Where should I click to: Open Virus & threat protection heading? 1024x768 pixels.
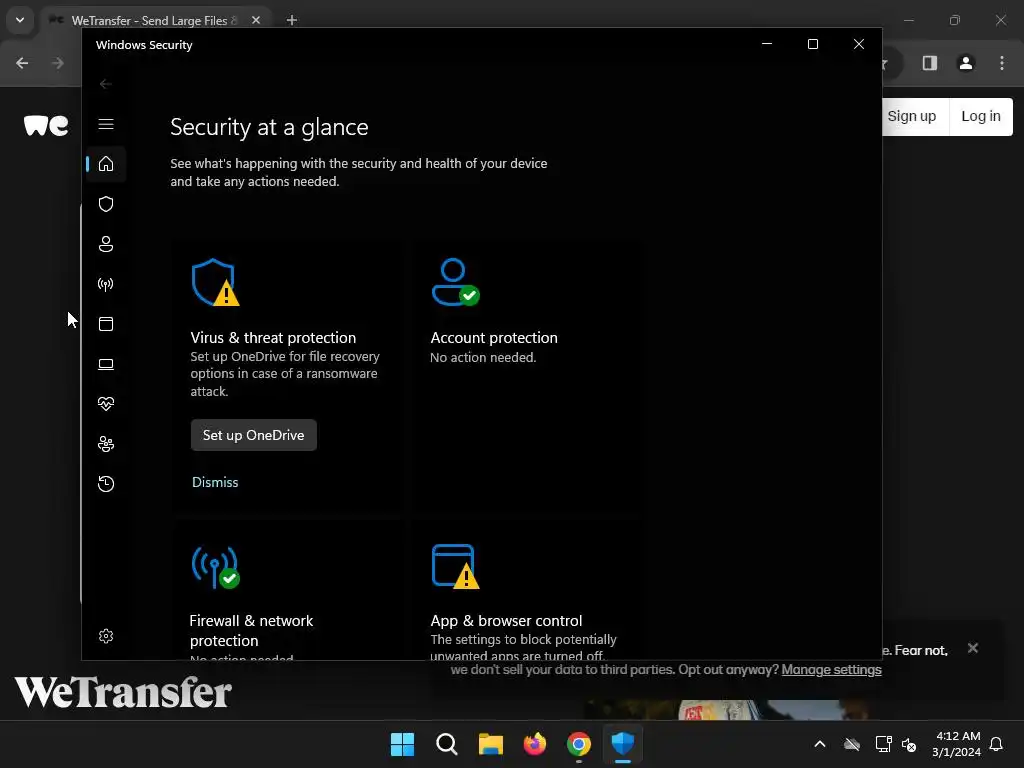pyautogui.click(x=273, y=338)
